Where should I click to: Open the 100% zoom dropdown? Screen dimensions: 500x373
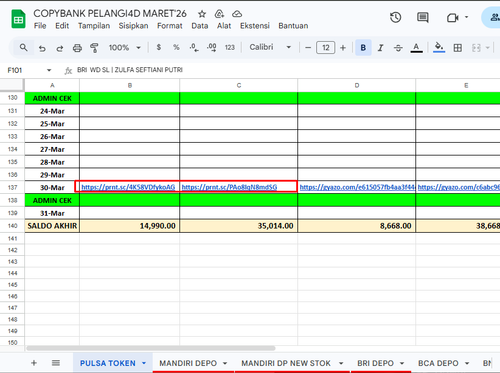pyautogui.click(x=124, y=48)
